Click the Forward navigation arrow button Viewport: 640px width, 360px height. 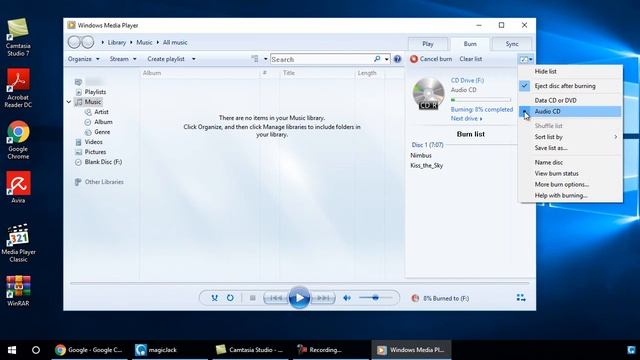coord(87,42)
